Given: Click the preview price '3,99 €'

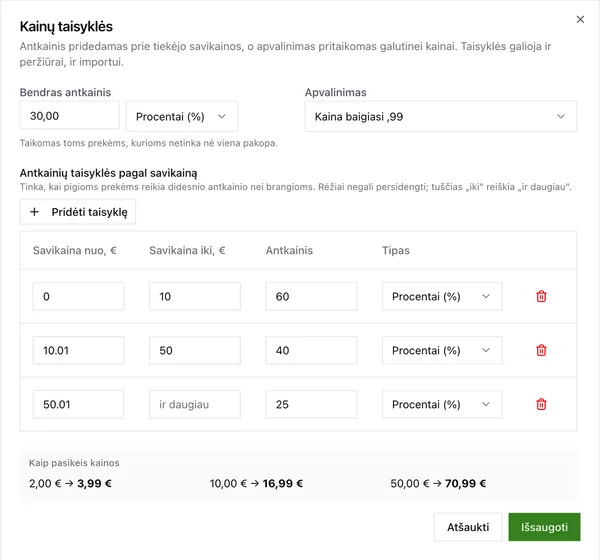Looking at the screenshot, I should [94, 483].
